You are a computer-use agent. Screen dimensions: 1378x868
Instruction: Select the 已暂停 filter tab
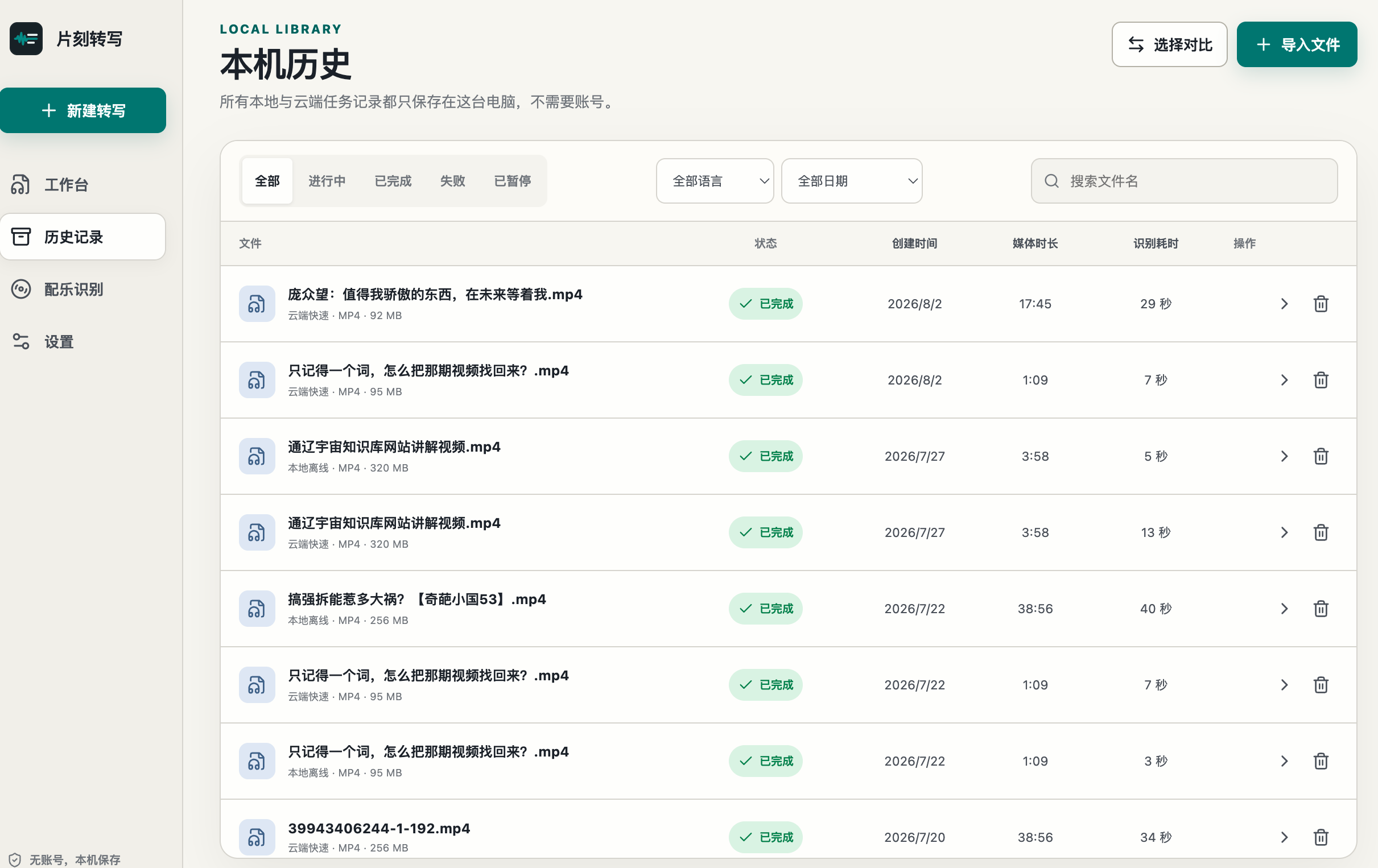[x=512, y=181]
